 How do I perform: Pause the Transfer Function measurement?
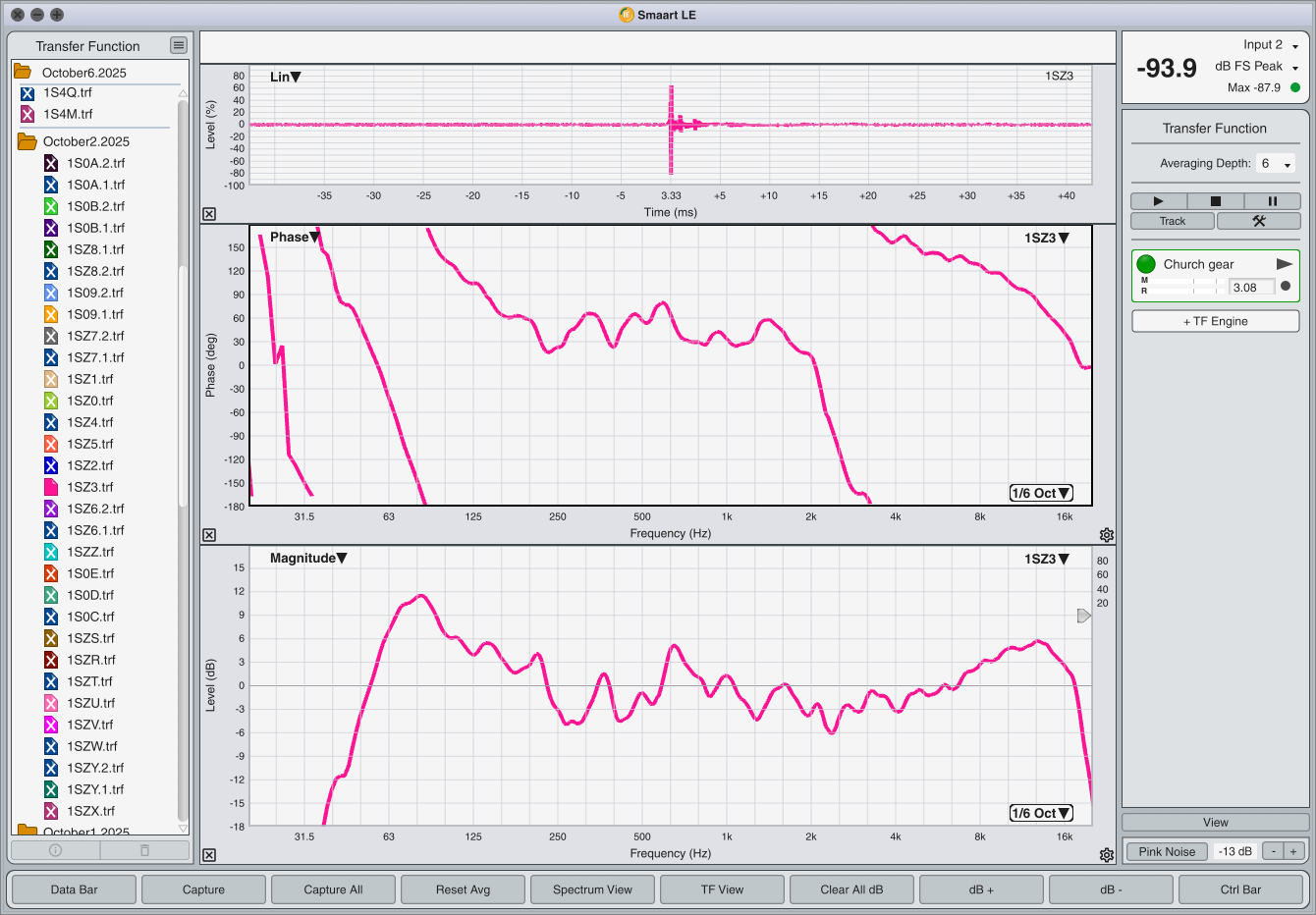point(1272,201)
